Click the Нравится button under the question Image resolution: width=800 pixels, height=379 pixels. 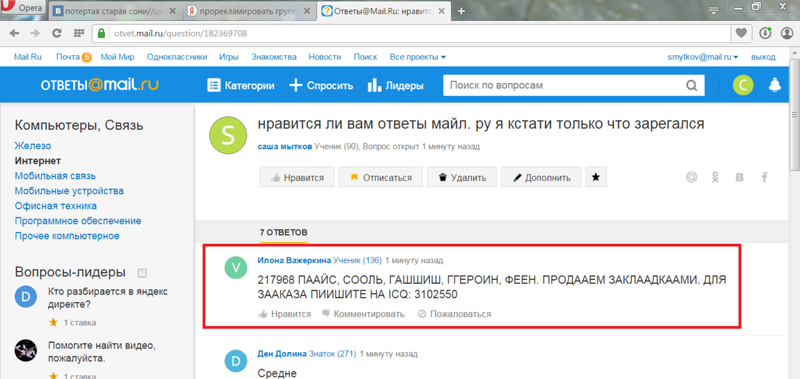tap(297, 178)
